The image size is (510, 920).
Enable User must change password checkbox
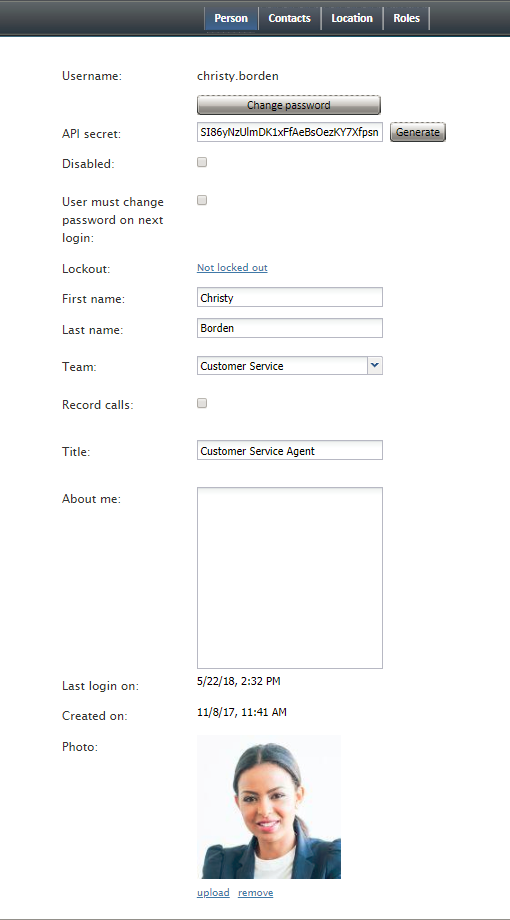(x=202, y=200)
